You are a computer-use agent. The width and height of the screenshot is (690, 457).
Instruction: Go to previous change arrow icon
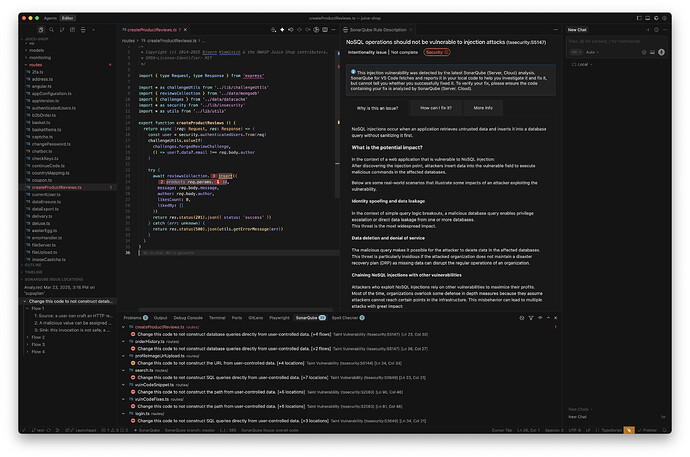click(290, 30)
